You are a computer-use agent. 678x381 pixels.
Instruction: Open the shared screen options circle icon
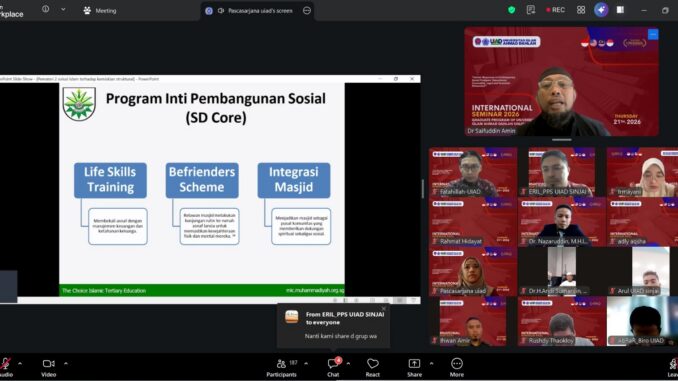307,11
